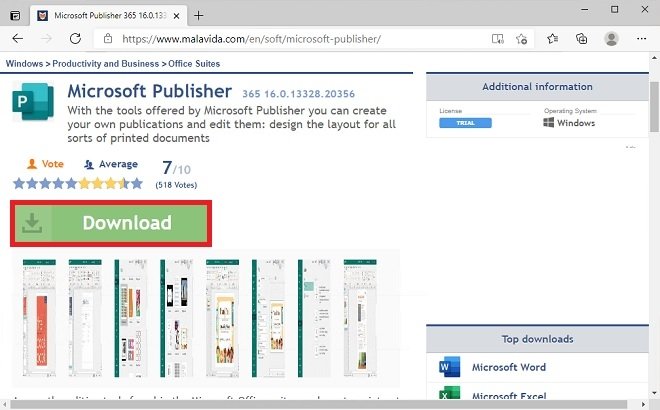This screenshot has height=410, width=660.
Task: Open the seventh screenshot thumbnail
Action: pyautogui.click(x=314, y=318)
